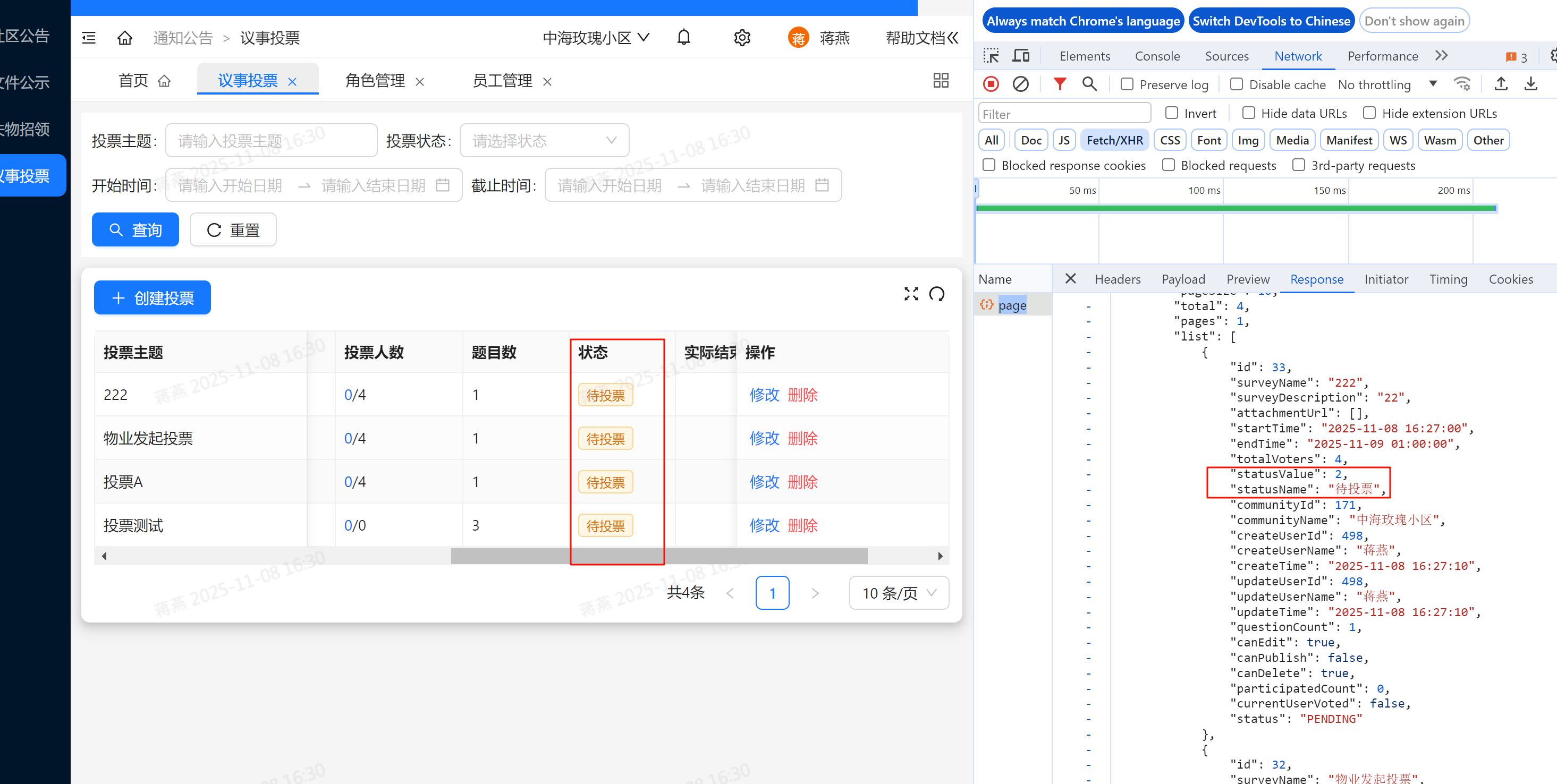Click the notification bell icon
The height and width of the screenshot is (784, 1557).
click(683, 38)
